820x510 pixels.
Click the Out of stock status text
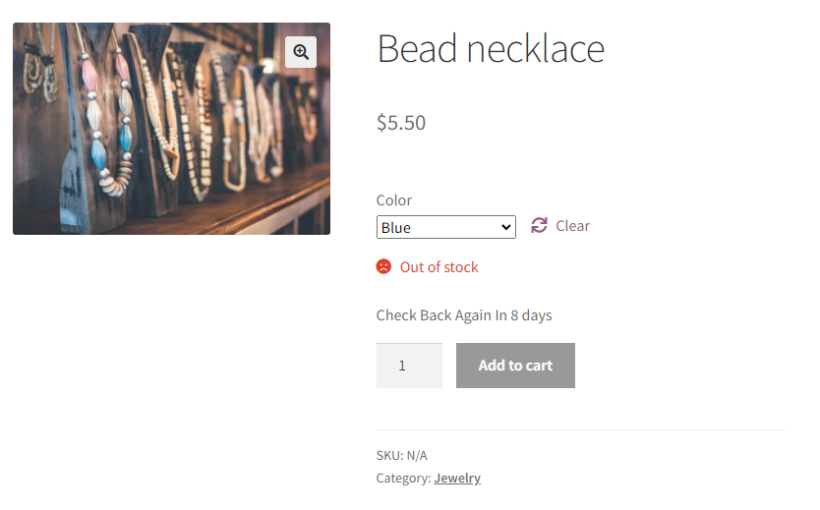coord(439,267)
